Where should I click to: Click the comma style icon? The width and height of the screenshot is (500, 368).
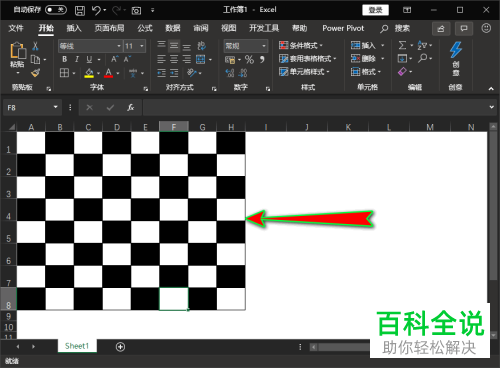[262, 60]
